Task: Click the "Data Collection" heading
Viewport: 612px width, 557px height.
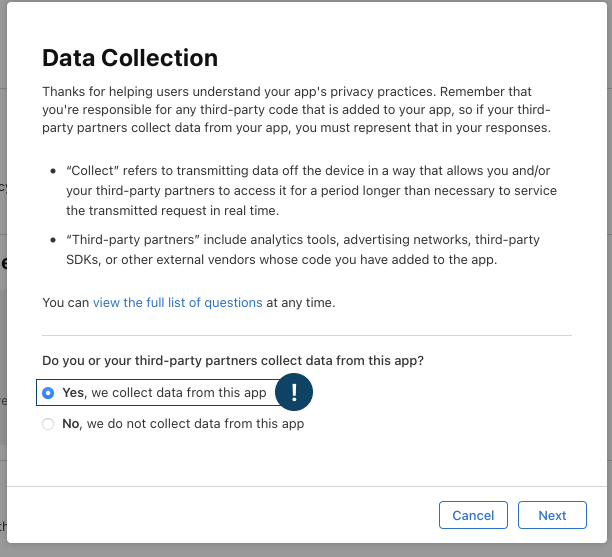Action: click(x=130, y=58)
